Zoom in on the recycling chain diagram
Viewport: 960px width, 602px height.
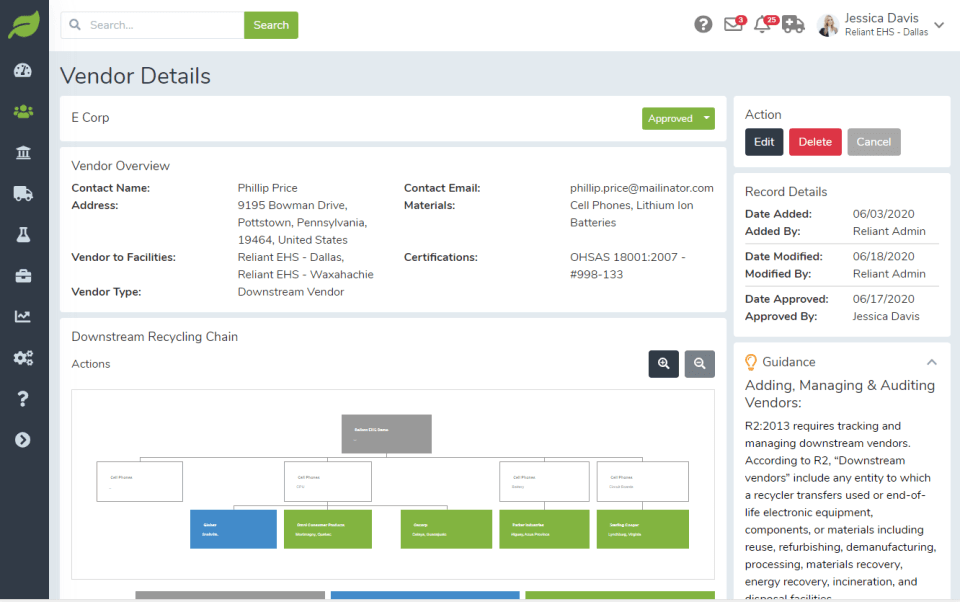coord(663,364)
